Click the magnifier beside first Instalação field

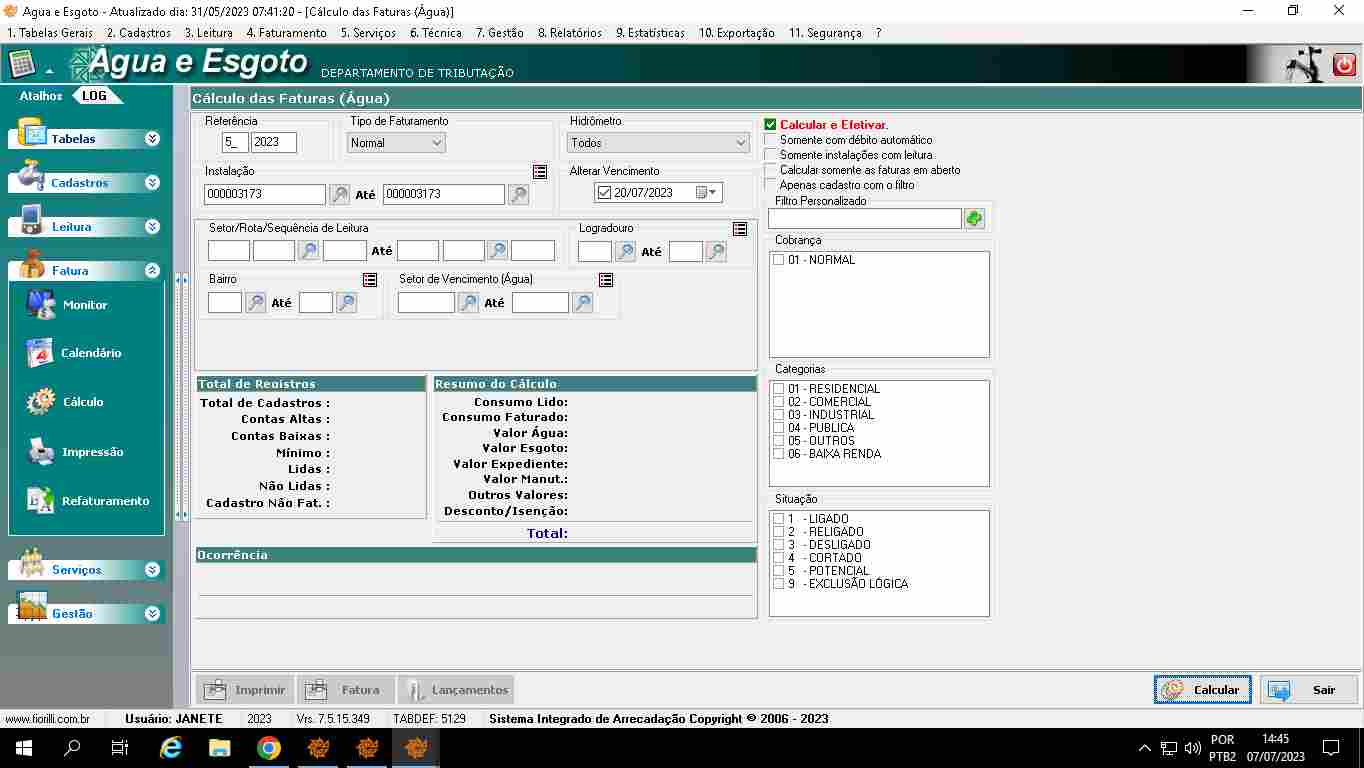(x=340, y=195)
